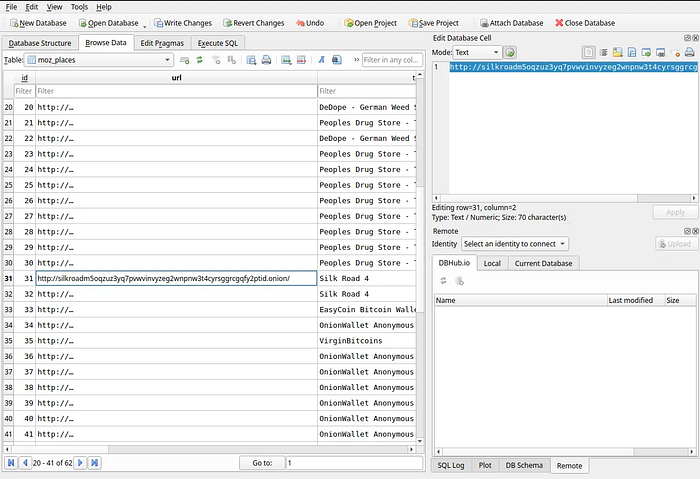Click the Filter in any column field
The height and width of the screenshot is (479, 700).
pos(392,60)
